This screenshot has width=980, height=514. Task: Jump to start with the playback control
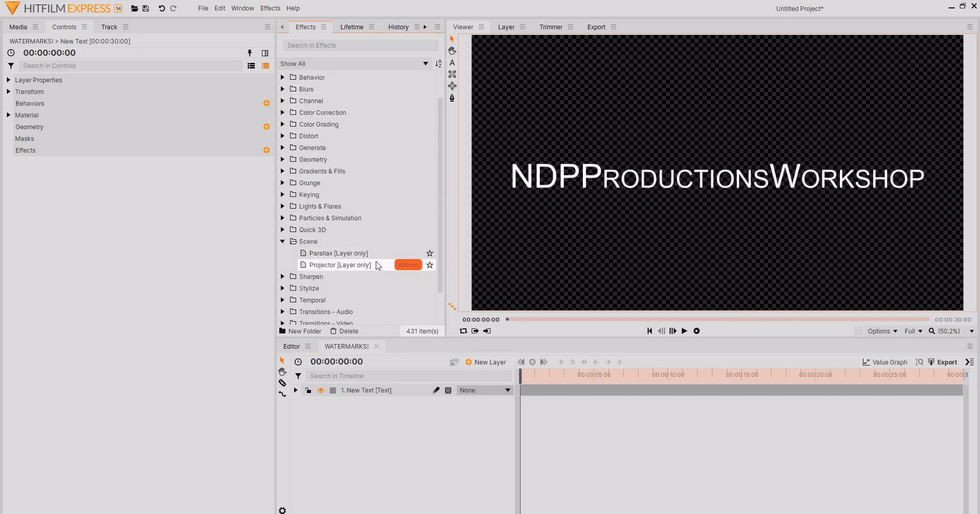coord(649,331)
